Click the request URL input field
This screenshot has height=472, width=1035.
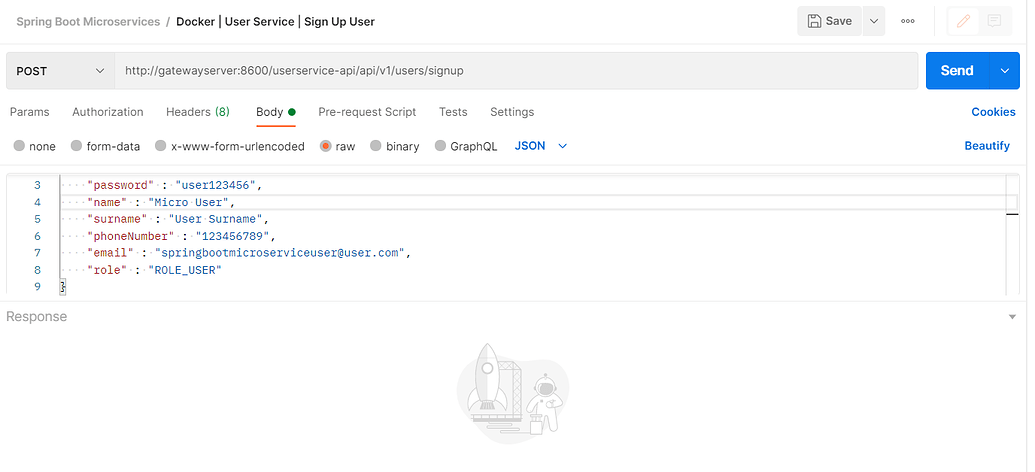pos(515,71)
